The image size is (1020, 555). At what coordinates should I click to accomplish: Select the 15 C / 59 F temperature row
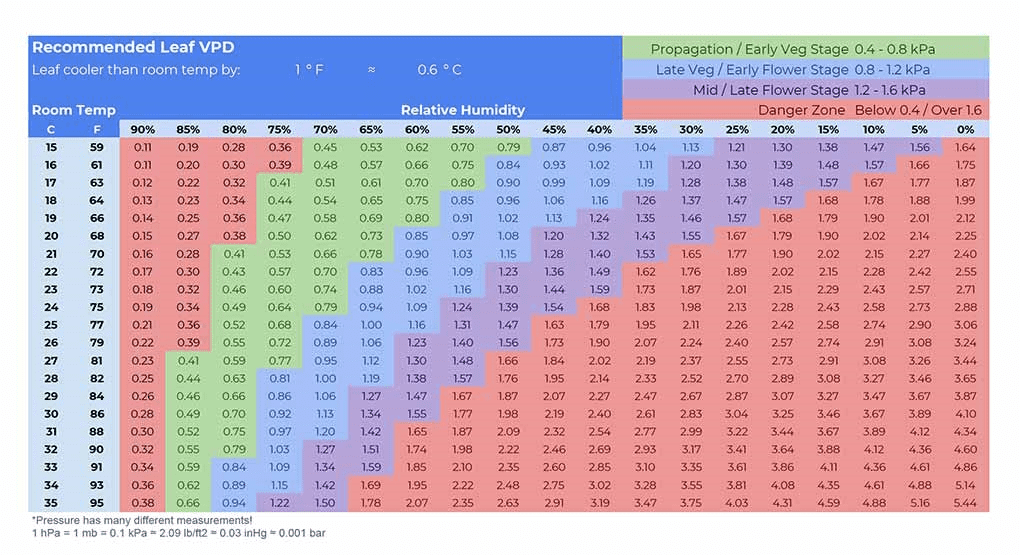click(x=509, y=147)
